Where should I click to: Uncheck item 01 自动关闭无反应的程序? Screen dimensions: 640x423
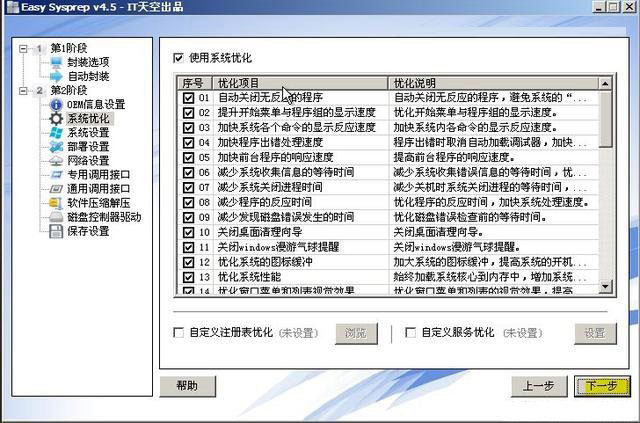(x=188, y=98)
